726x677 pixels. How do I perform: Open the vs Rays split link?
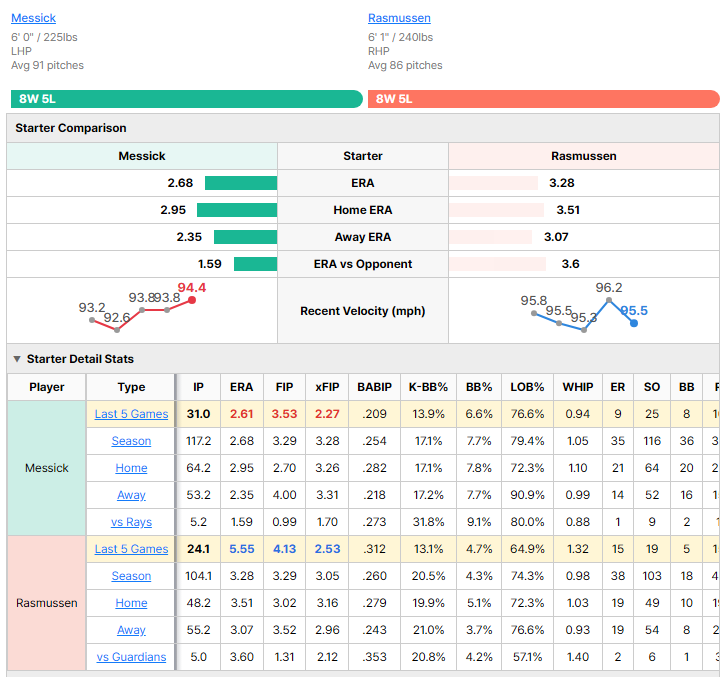click(x=131, y=522)
